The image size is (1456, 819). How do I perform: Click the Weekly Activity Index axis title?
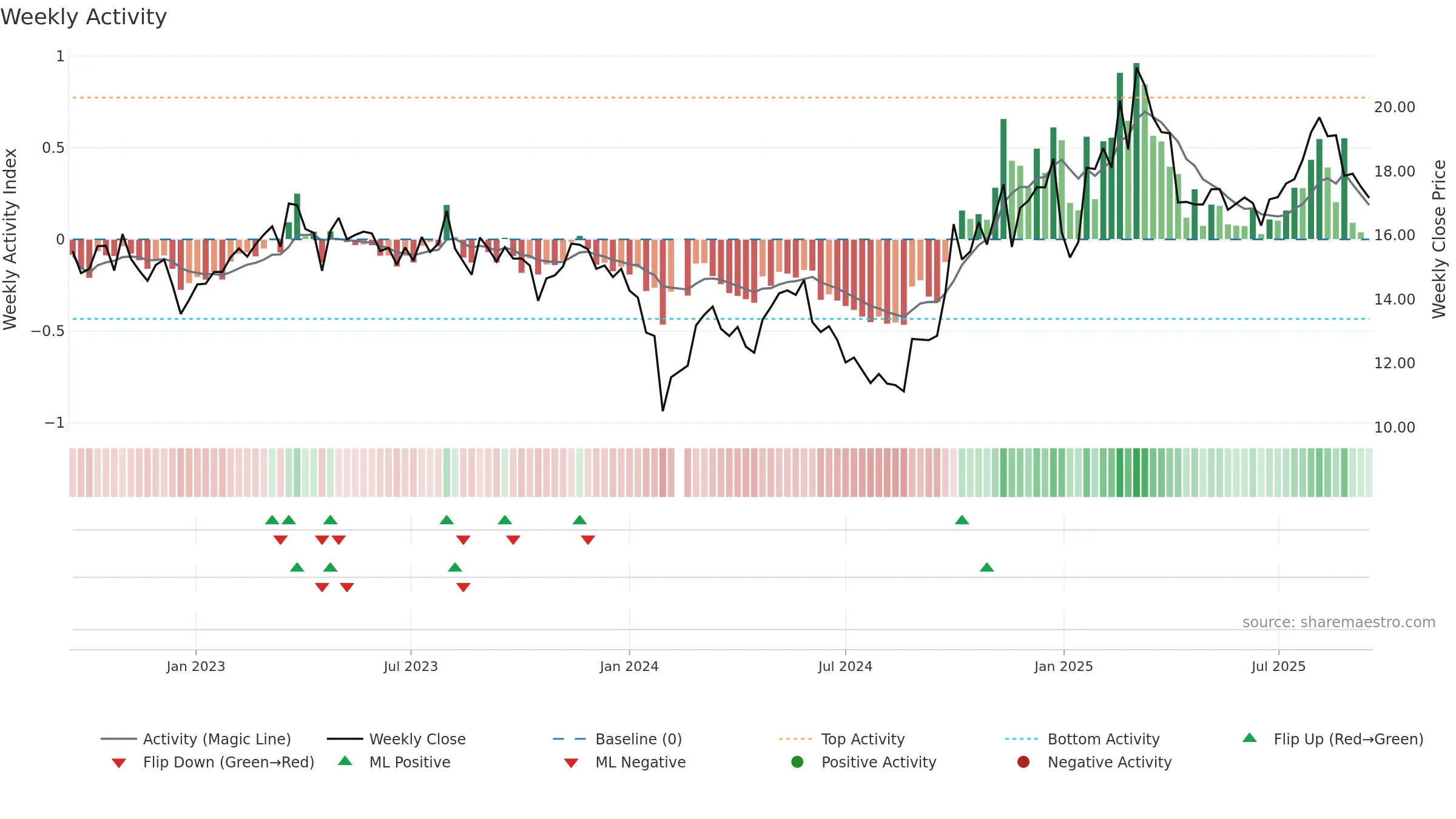coord(10,239)
